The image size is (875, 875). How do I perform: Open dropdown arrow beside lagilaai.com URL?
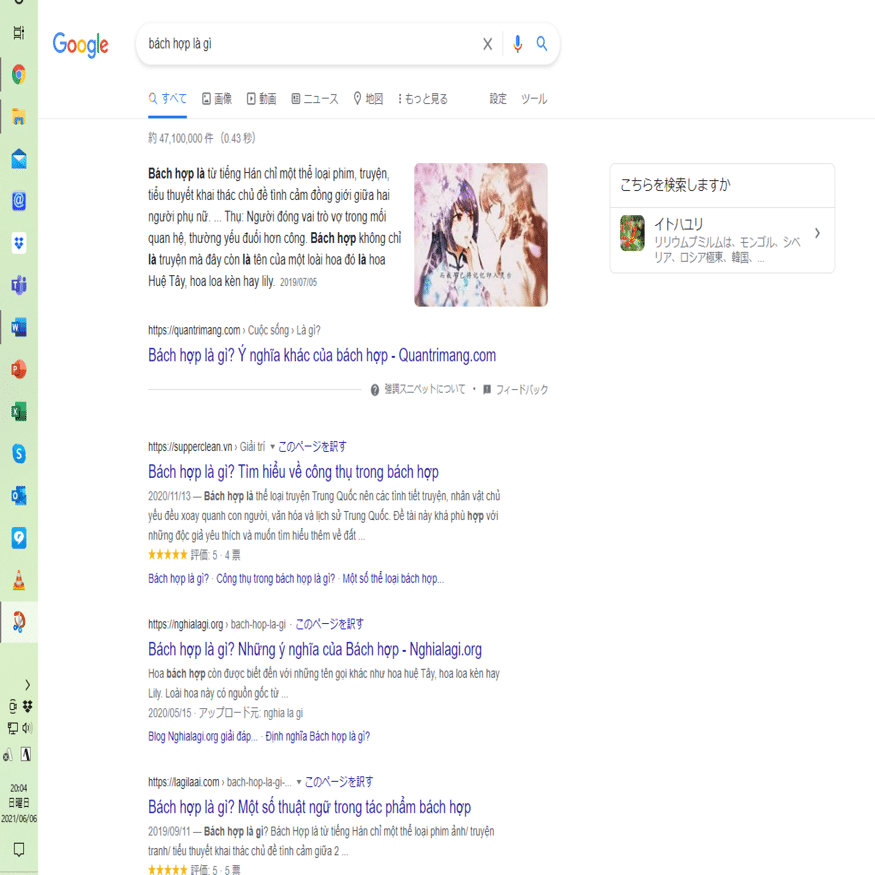click(299, 782)
